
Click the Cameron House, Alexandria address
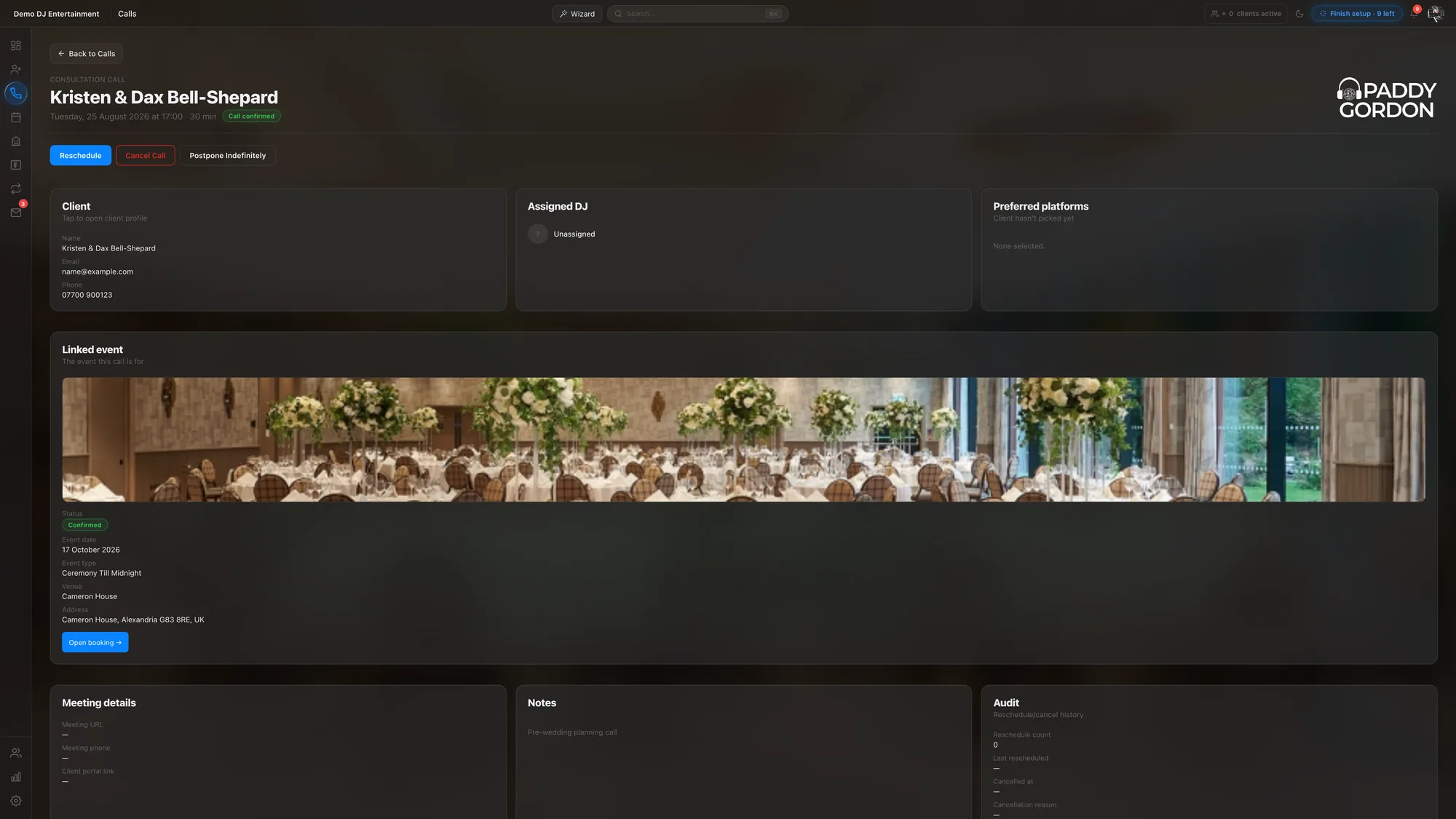click(x=133, y=620)
